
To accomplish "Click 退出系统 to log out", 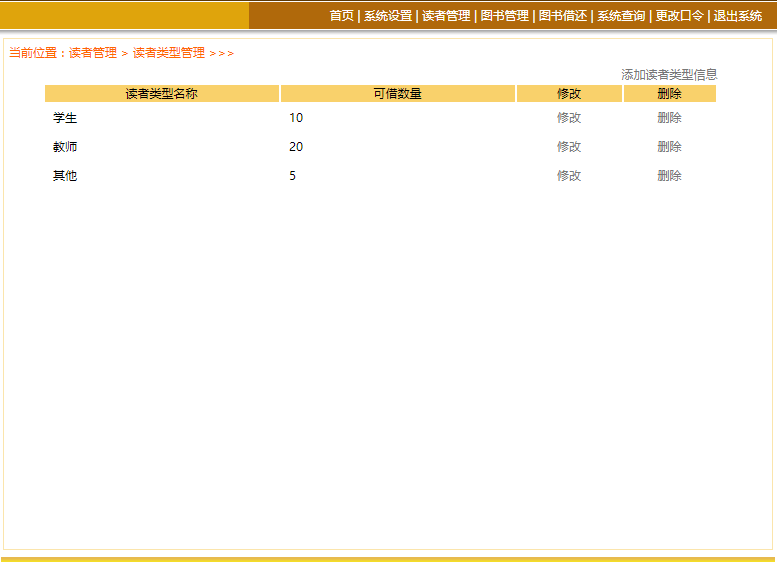I will tap(737, 16).
